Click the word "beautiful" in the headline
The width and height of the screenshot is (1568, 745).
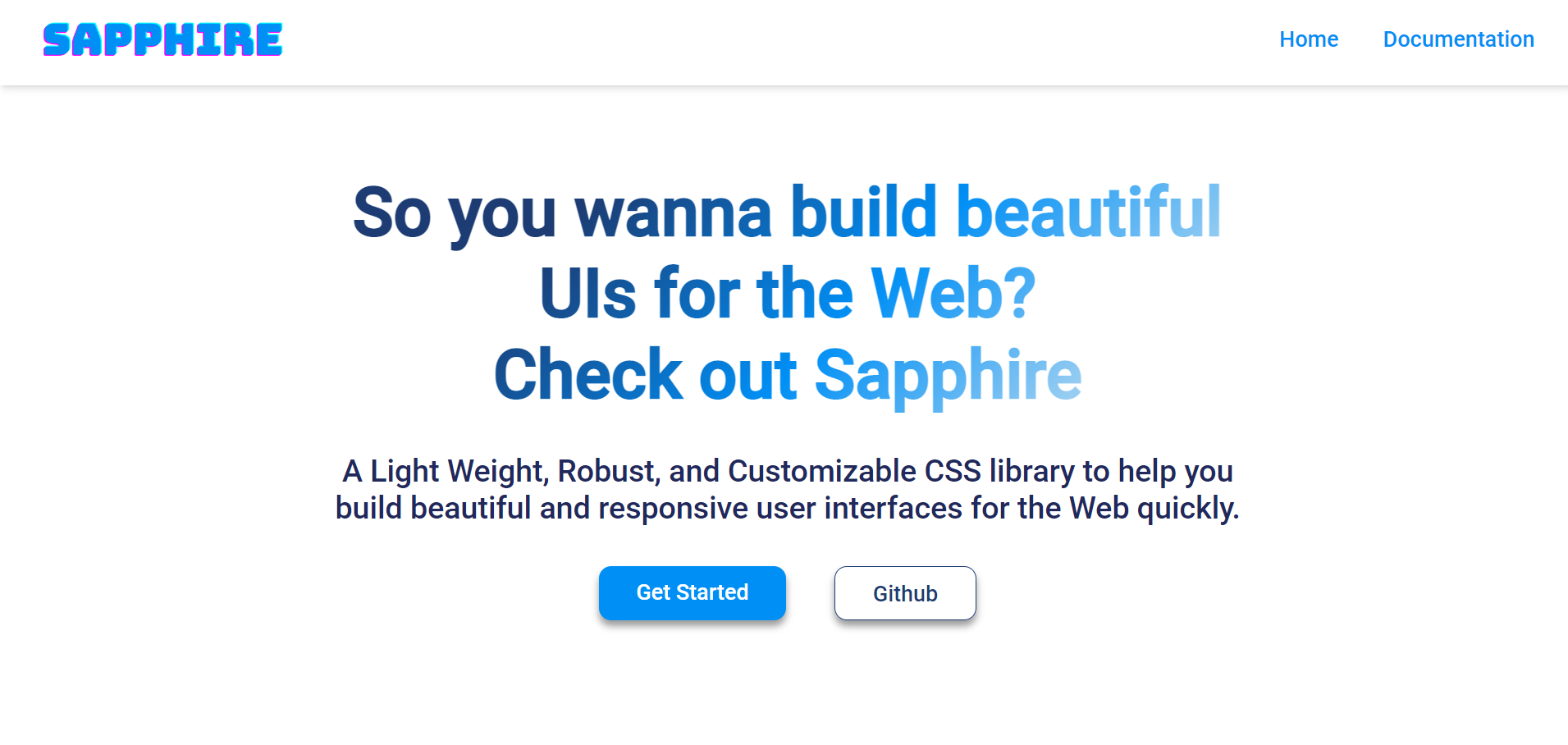[1089, 213]
